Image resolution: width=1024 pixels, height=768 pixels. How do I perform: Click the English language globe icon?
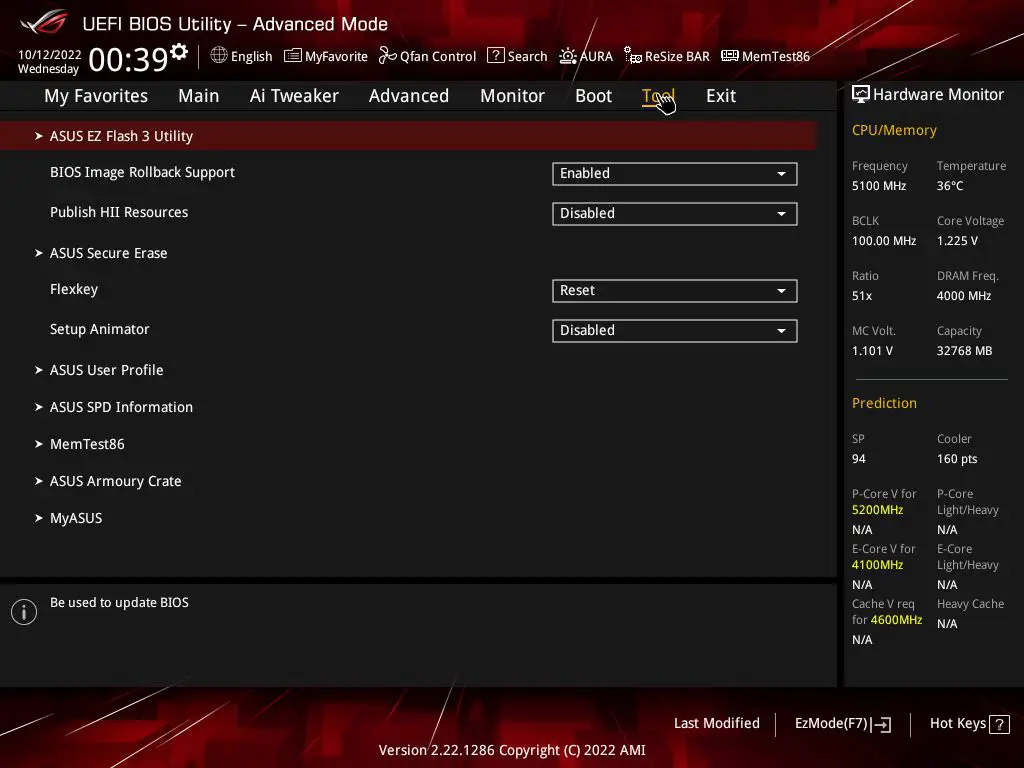[219, 56]
